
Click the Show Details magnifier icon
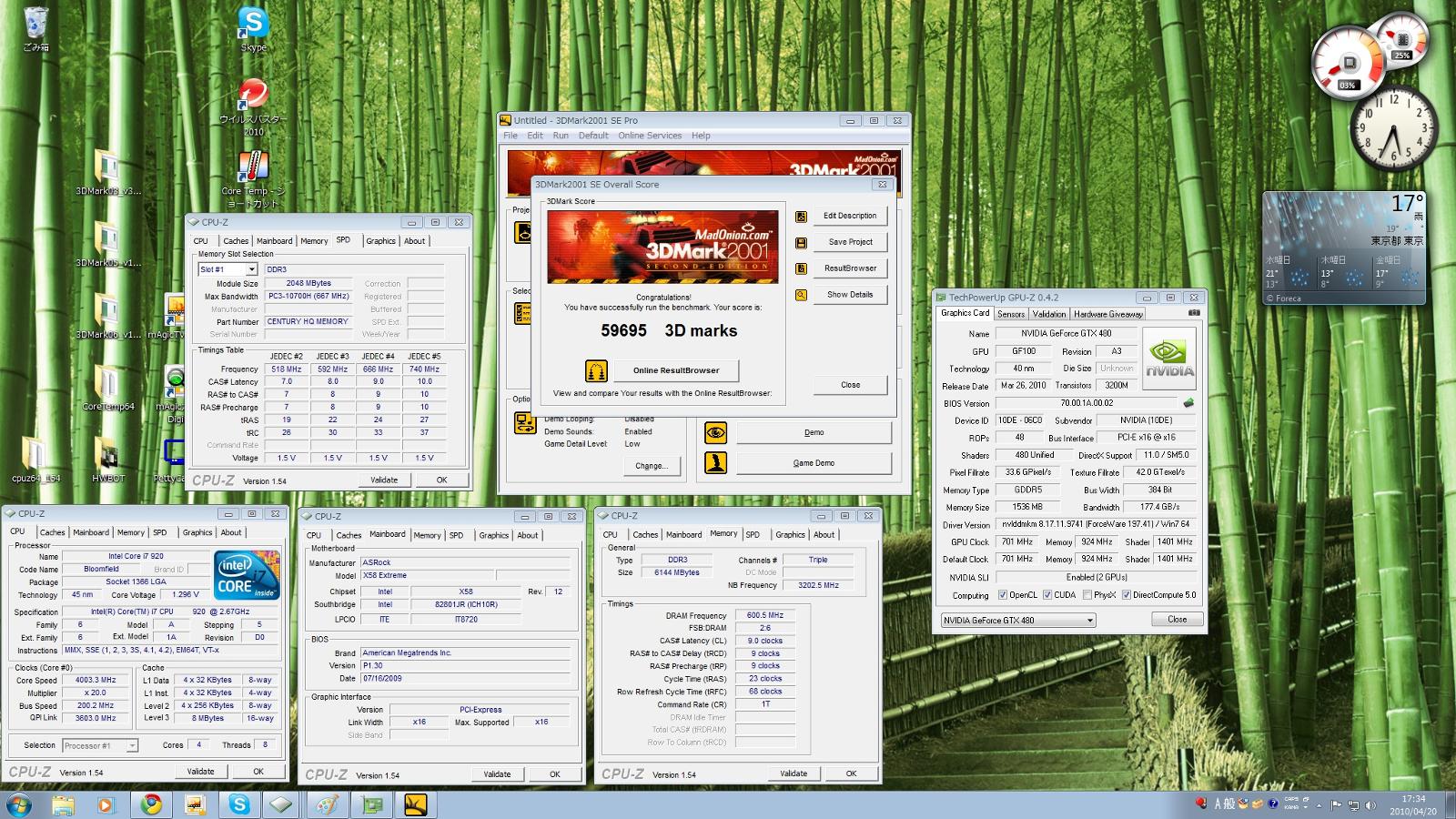(801, 295)
